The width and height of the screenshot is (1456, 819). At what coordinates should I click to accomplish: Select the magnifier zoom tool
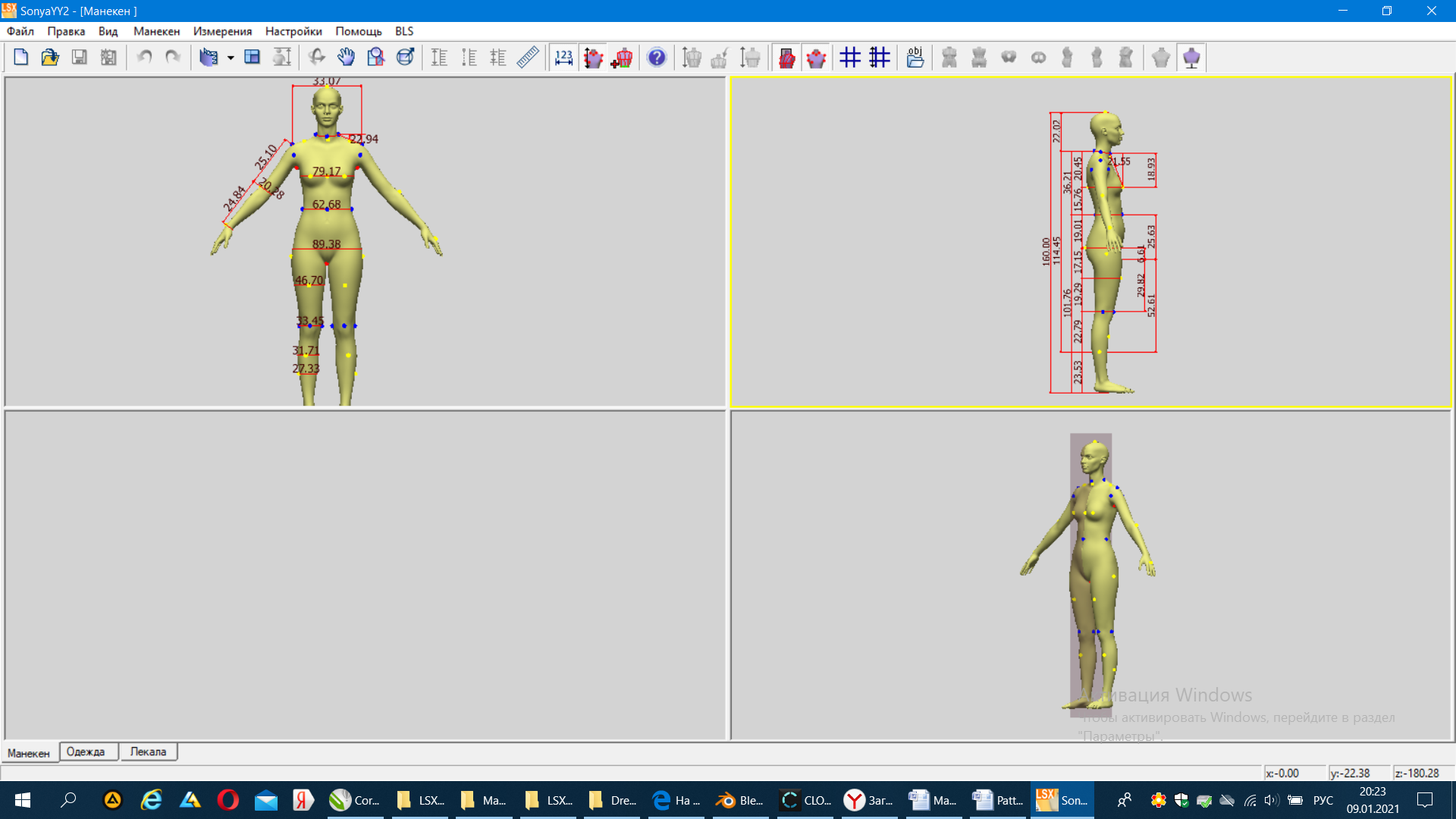[375, 58]
